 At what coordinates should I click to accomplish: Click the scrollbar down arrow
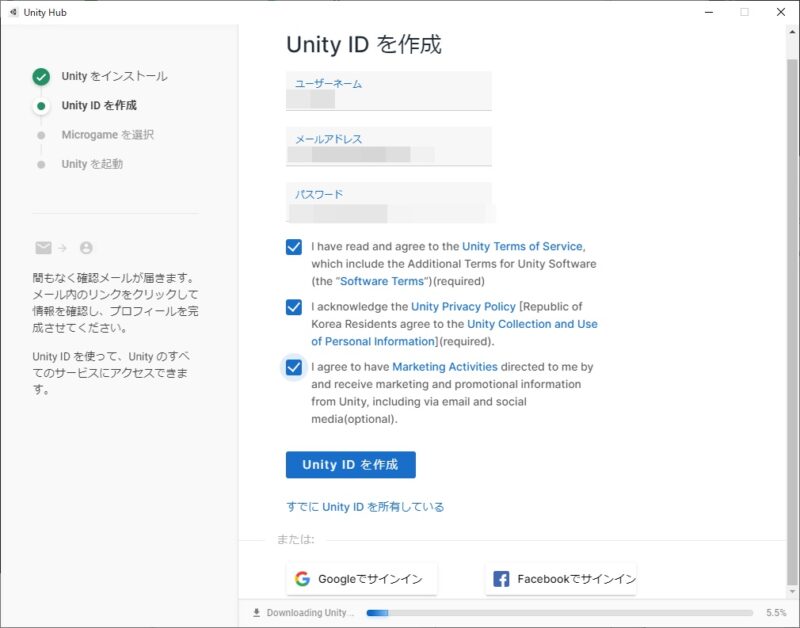pos(792,592)
